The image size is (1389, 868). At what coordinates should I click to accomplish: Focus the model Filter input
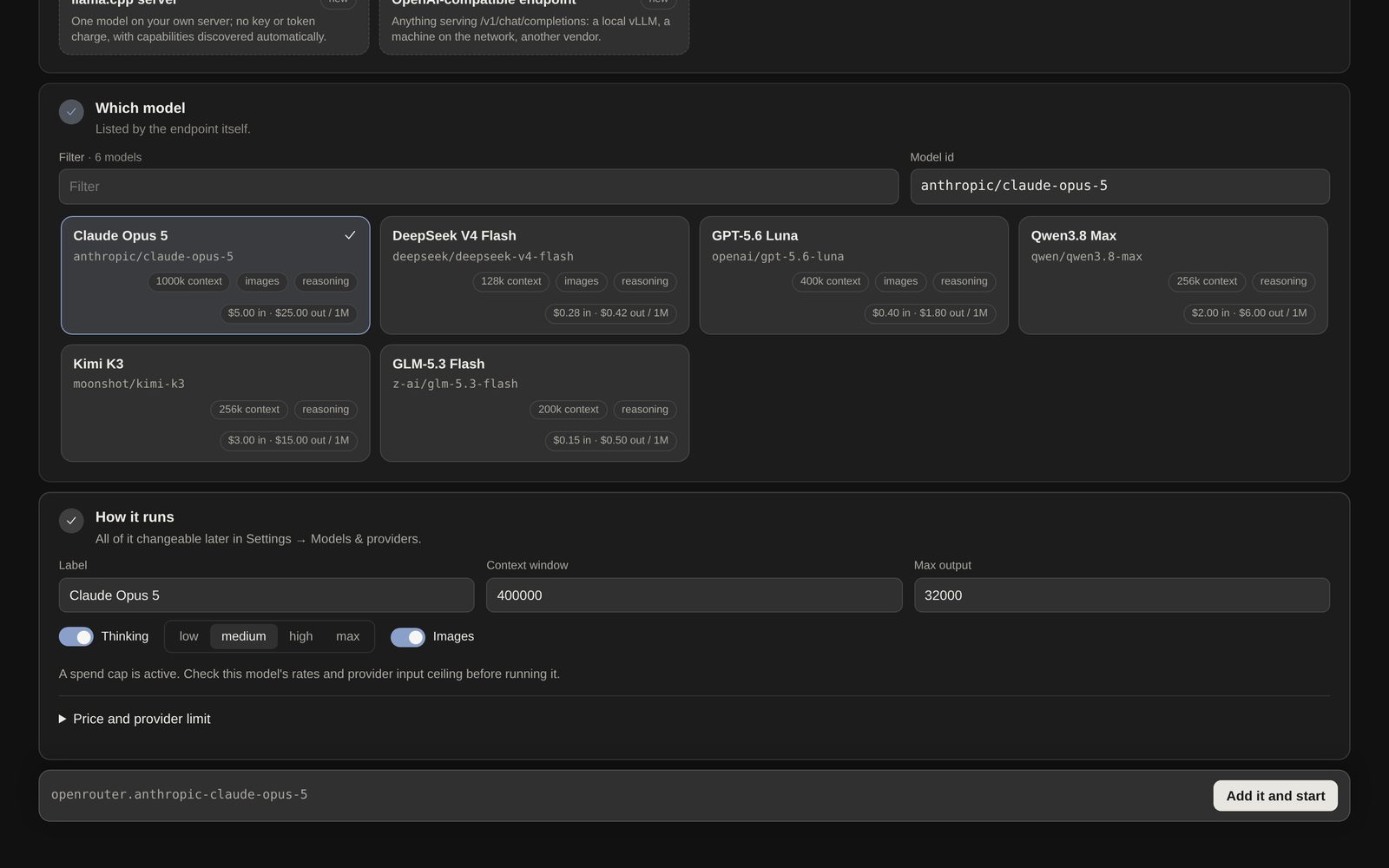478,187
